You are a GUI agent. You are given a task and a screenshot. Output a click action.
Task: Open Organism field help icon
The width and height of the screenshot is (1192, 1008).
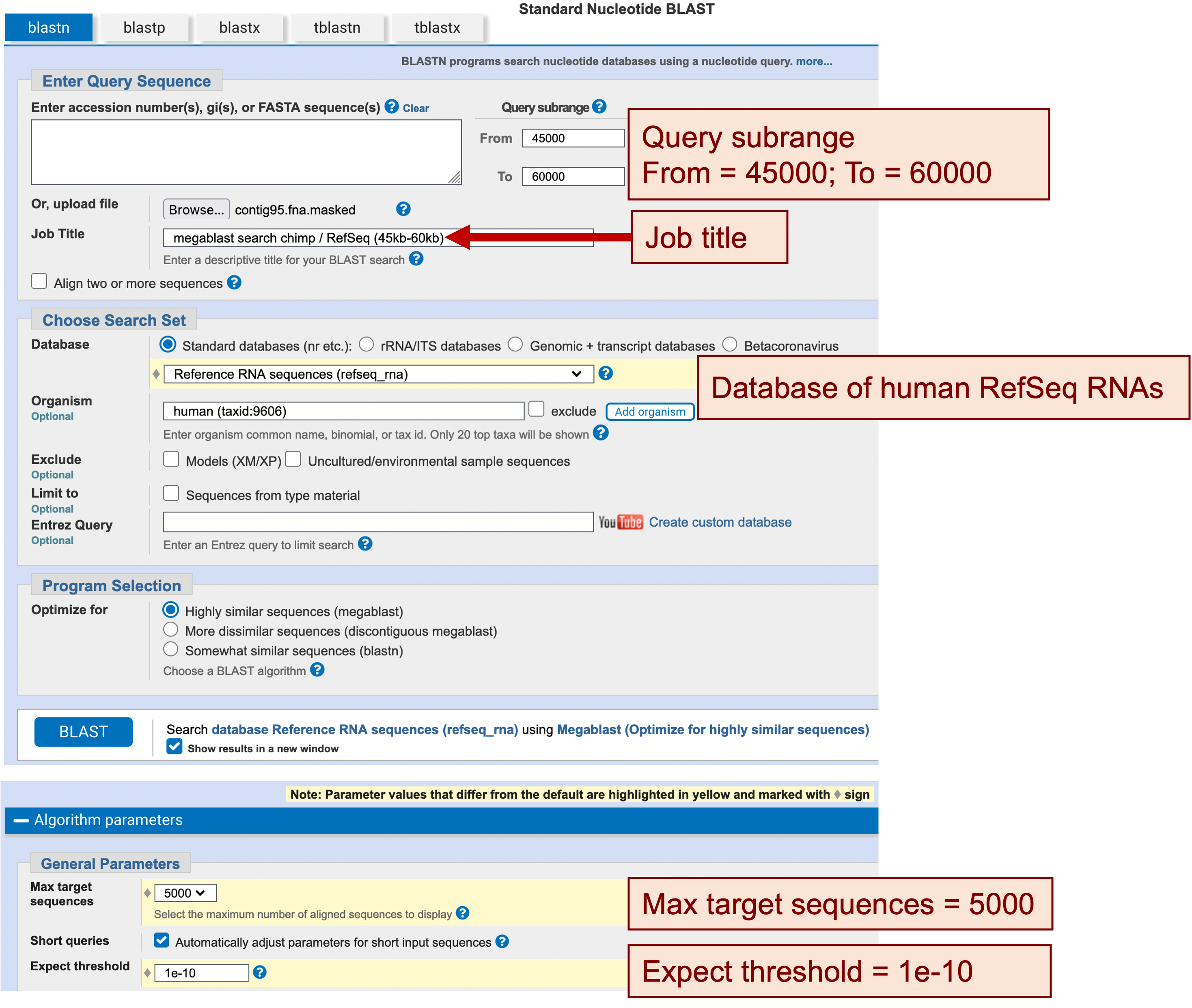pyautogui.click(x=601, y=433)
